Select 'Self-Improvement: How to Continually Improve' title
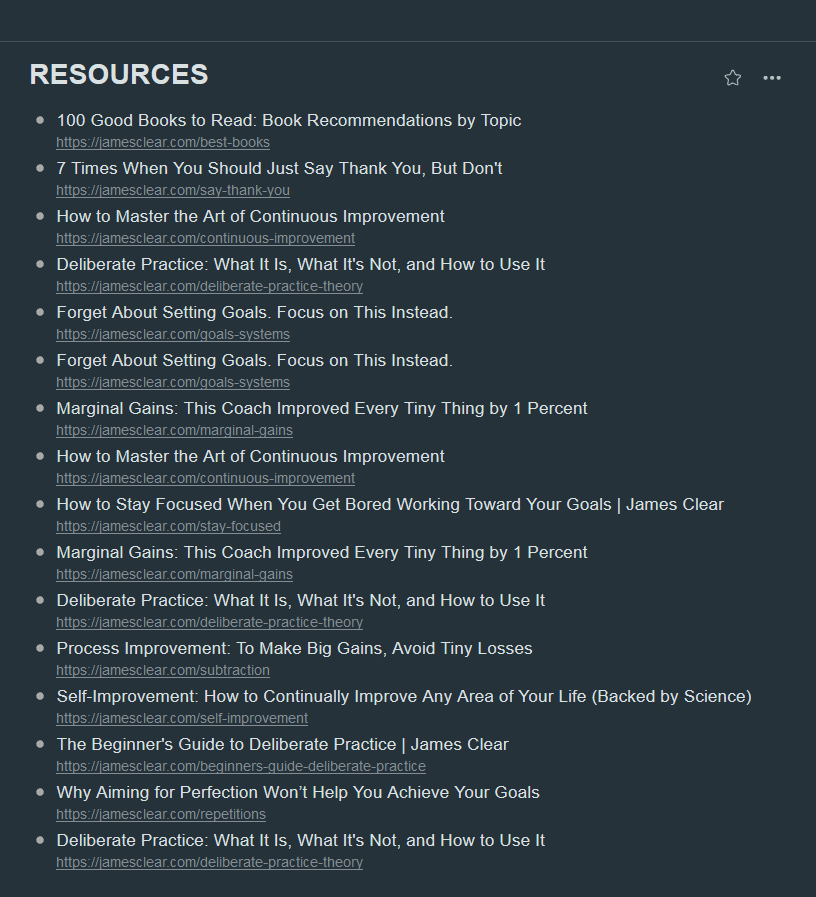This screenshot has width=816, height=897. 403,696
